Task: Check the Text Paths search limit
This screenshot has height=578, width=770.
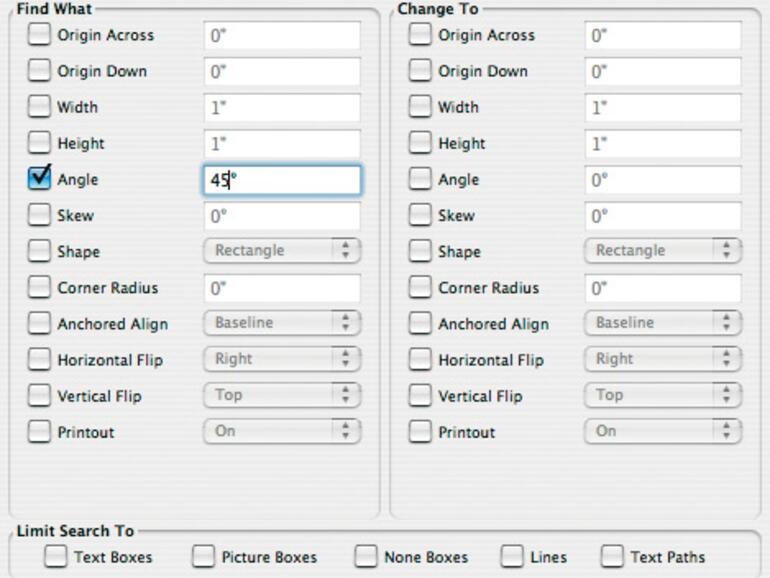Action: (x=613, y=557)
